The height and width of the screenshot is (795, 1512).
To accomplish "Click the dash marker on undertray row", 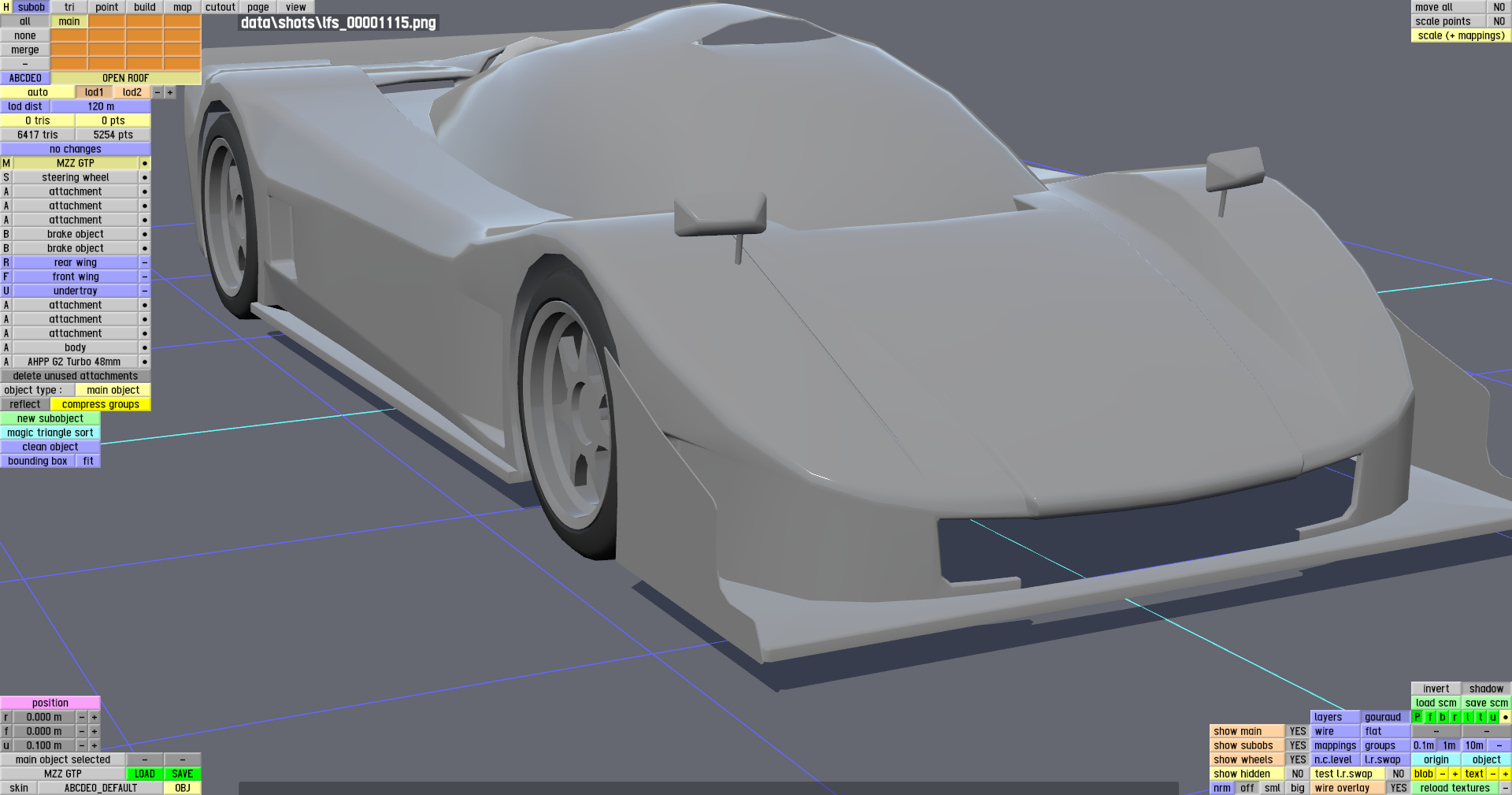I will (145, 291).
